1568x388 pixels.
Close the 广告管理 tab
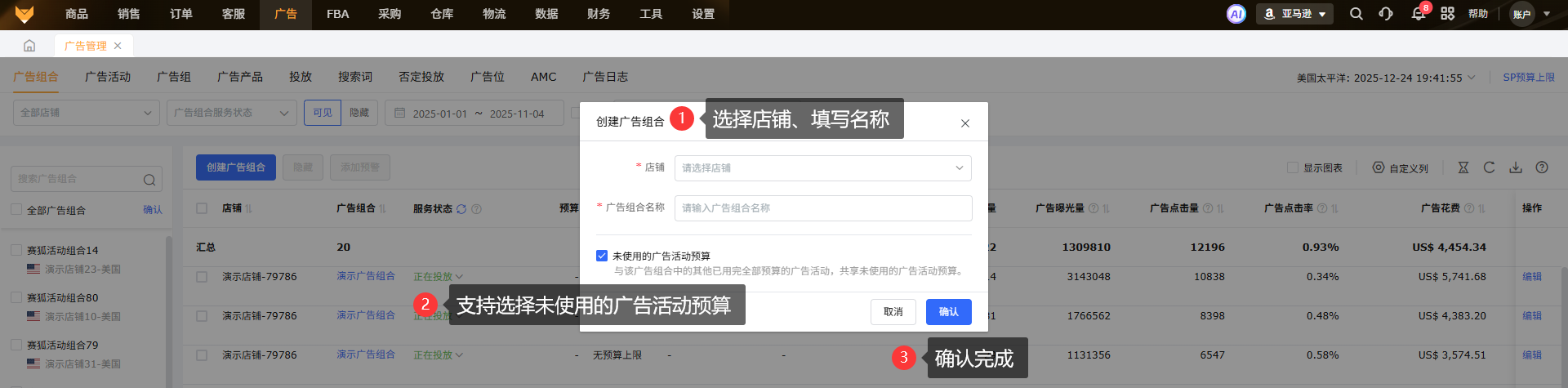click(118, 46)
